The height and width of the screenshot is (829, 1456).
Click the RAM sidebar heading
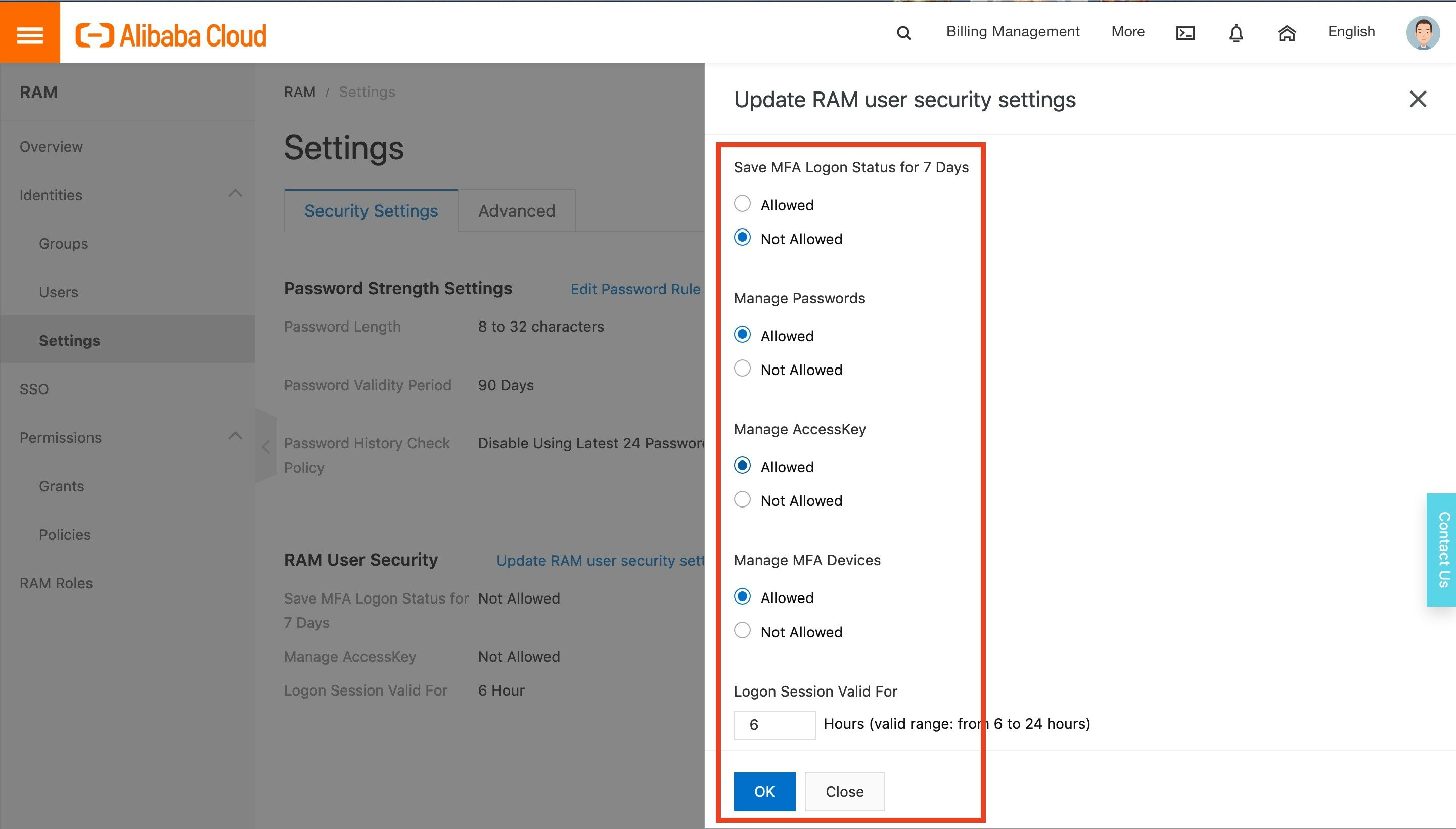[x=39, y=92]
